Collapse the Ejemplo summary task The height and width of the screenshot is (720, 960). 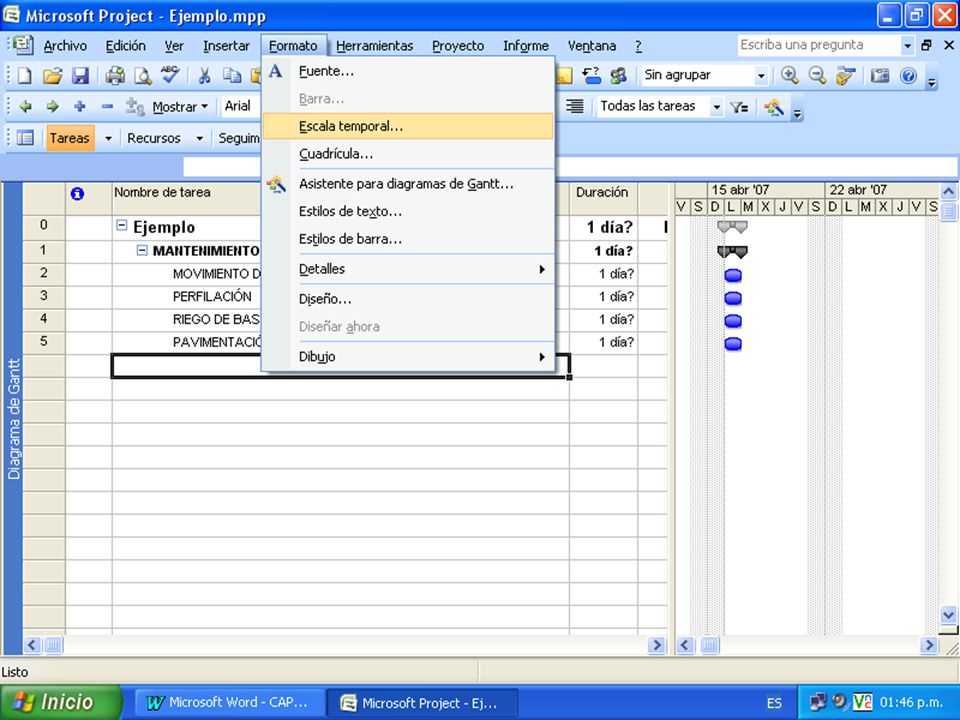(122, 226)
